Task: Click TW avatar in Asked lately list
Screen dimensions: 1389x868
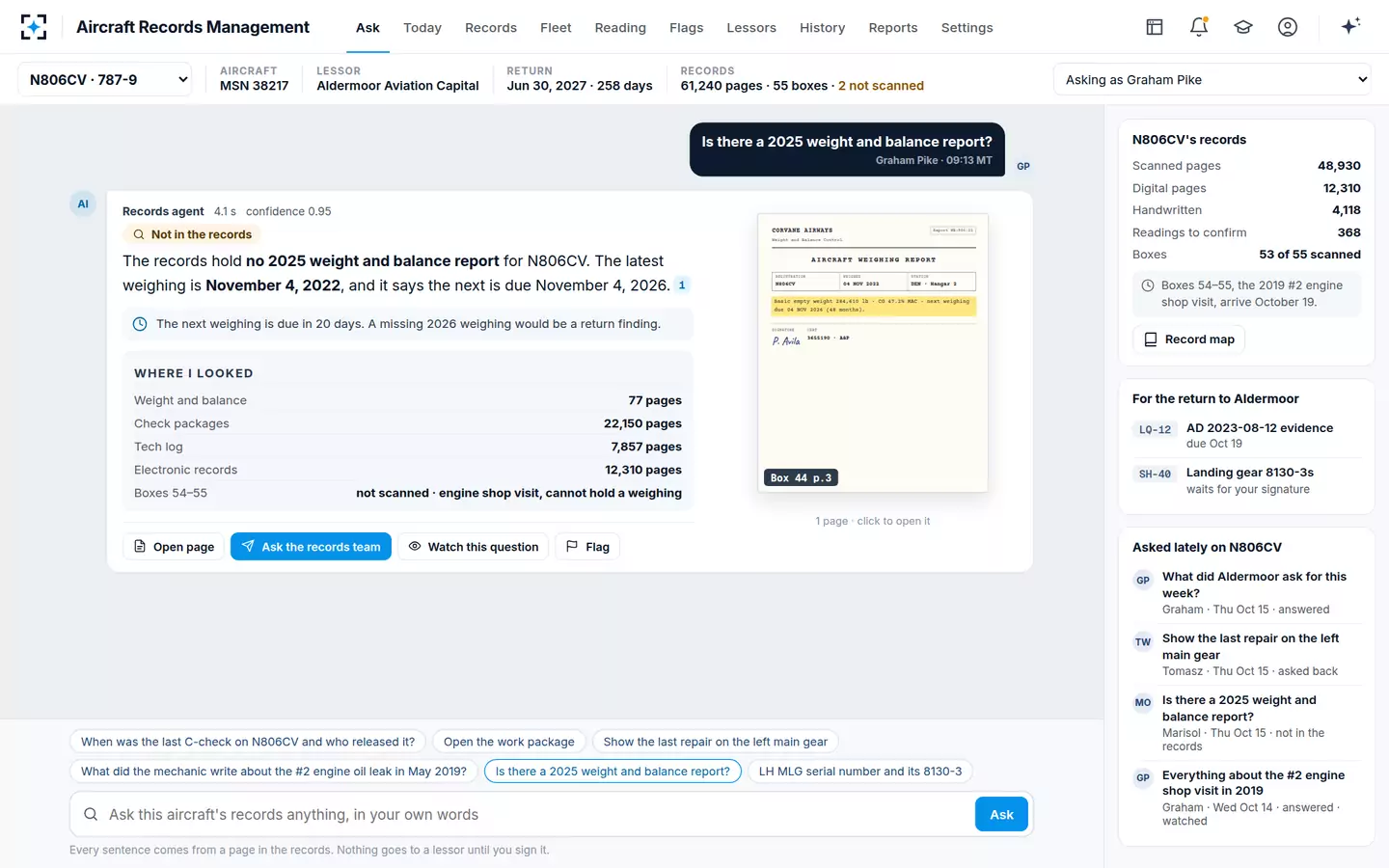Action: (x=1143, y=642)
